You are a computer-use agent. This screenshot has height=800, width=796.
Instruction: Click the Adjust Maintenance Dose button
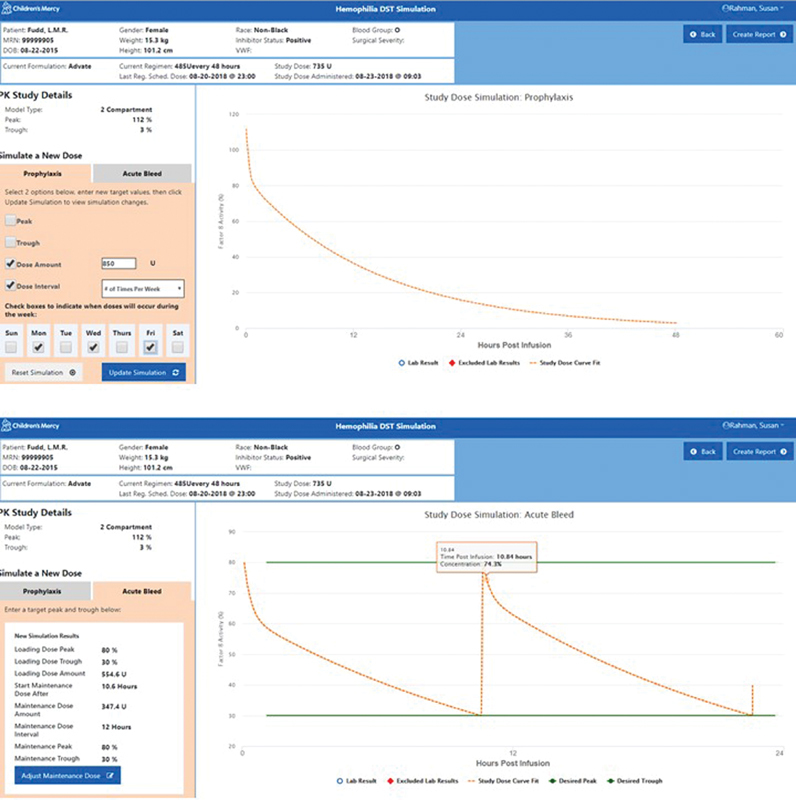[67, 776]
